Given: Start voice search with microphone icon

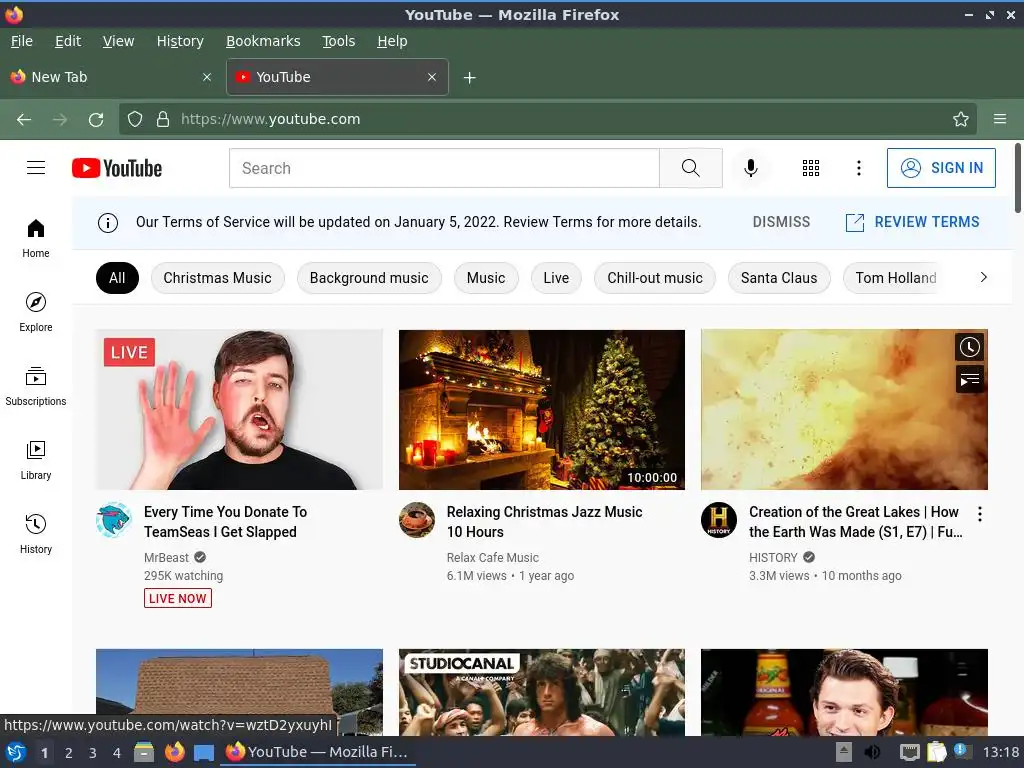Looking at the screenshot, I should click(751, 168).
